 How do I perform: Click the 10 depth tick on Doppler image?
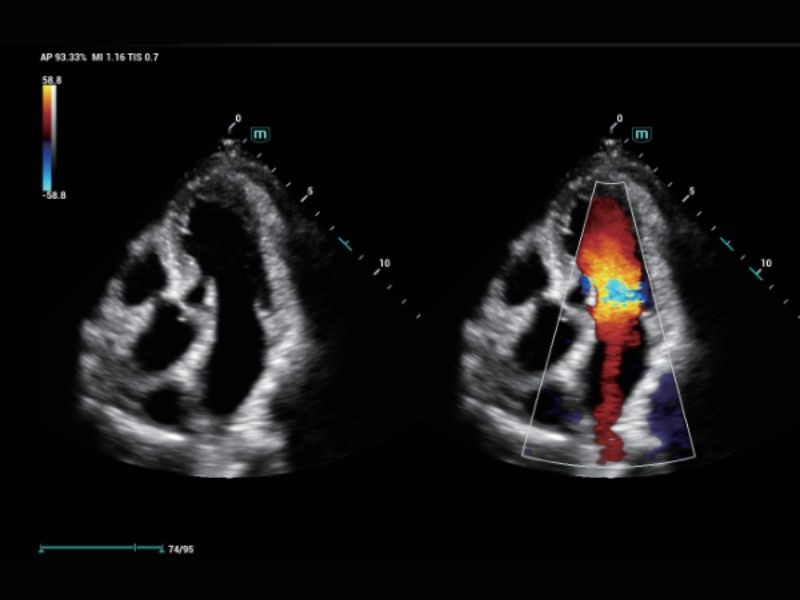[765, 265]
